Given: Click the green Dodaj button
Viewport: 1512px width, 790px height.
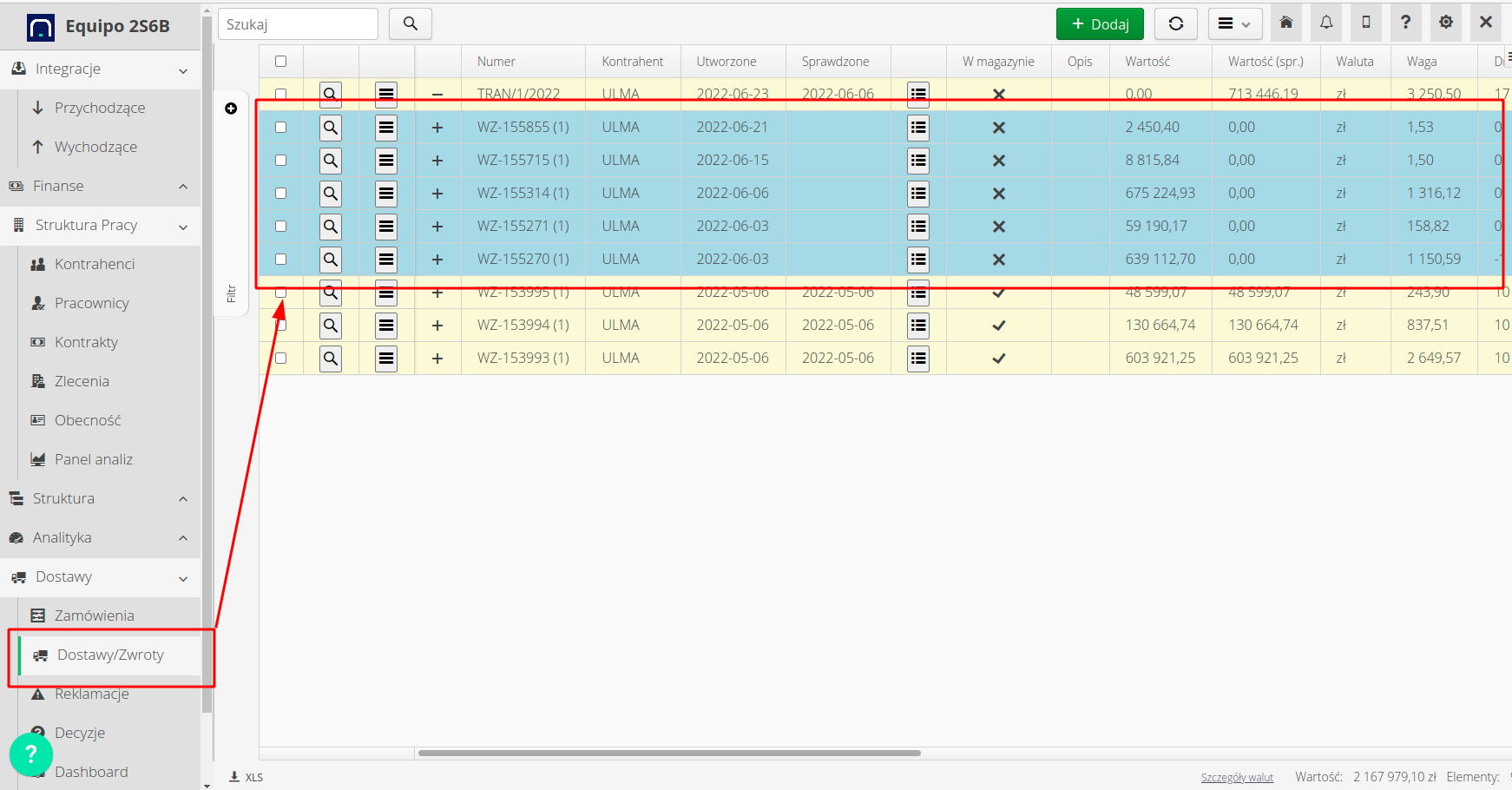Looking at the screenshot, I should tap(1100, 23).
